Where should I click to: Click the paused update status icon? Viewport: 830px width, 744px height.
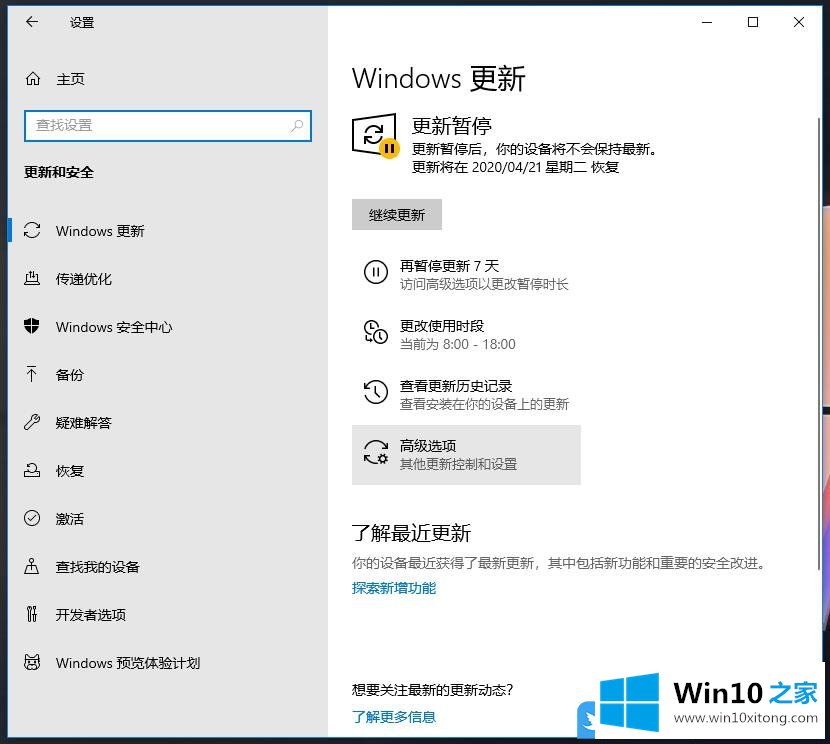pos(375,135)
